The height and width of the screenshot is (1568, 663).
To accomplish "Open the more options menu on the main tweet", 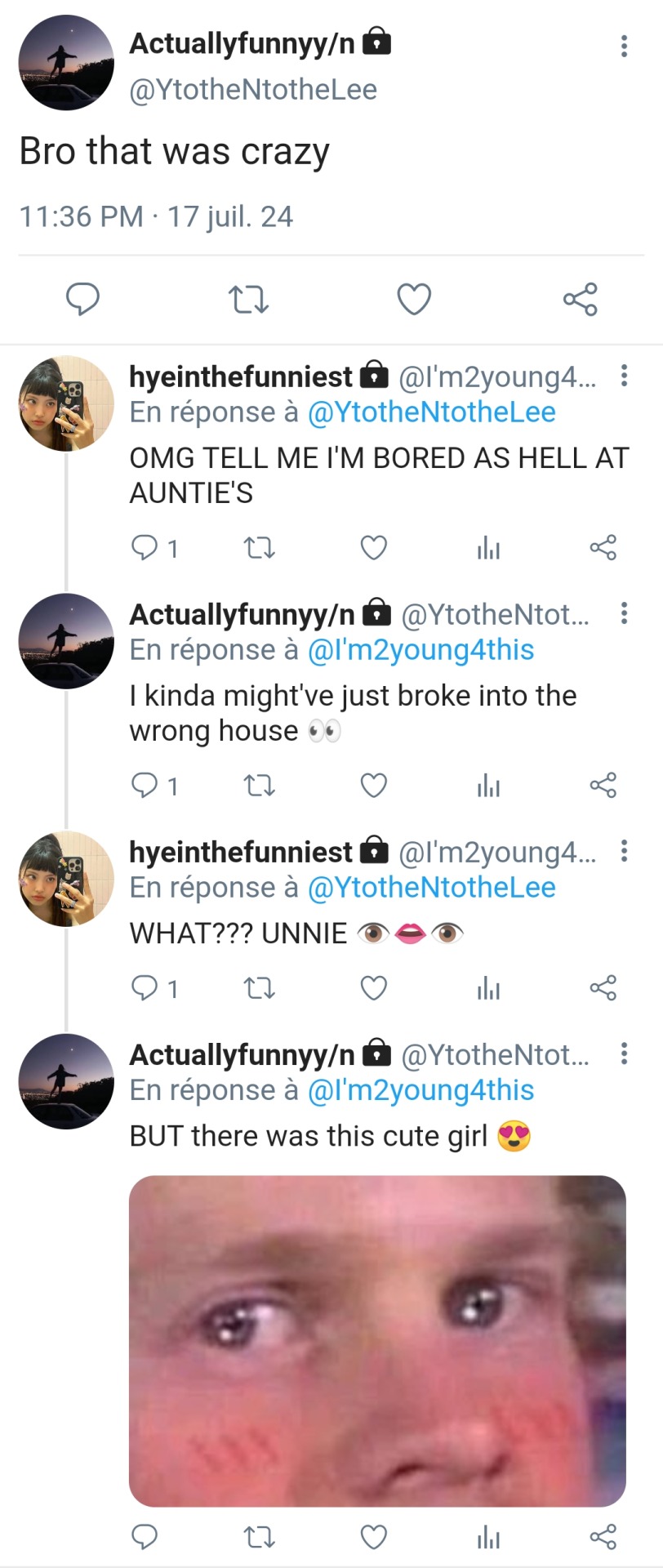I will tap(624, 46).
